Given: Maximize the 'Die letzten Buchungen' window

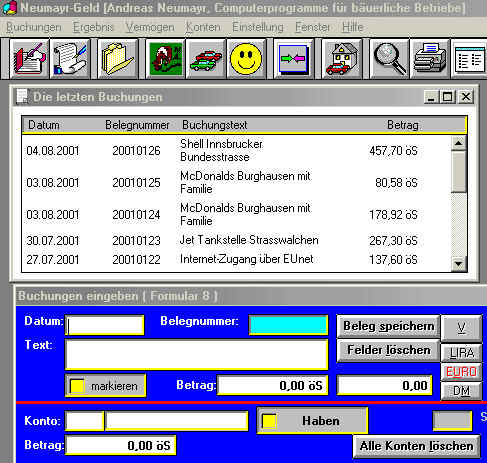Looking at the screenshot, I should [448, 97].
